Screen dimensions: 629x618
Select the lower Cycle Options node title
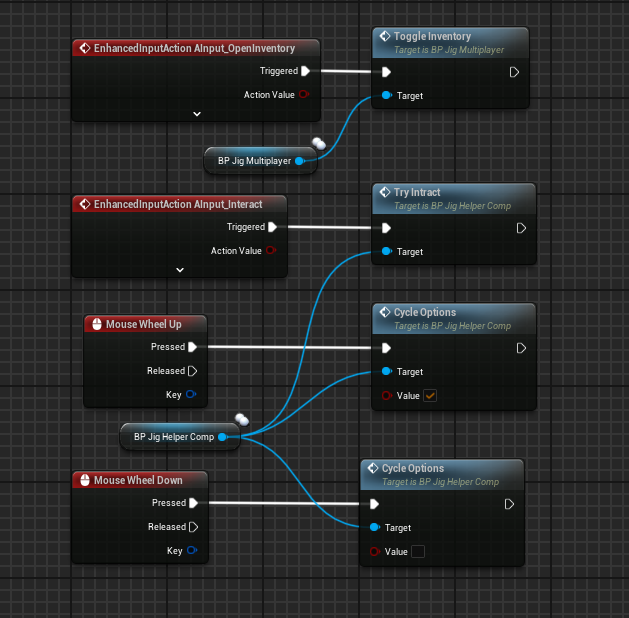click(x=413, y=468)
